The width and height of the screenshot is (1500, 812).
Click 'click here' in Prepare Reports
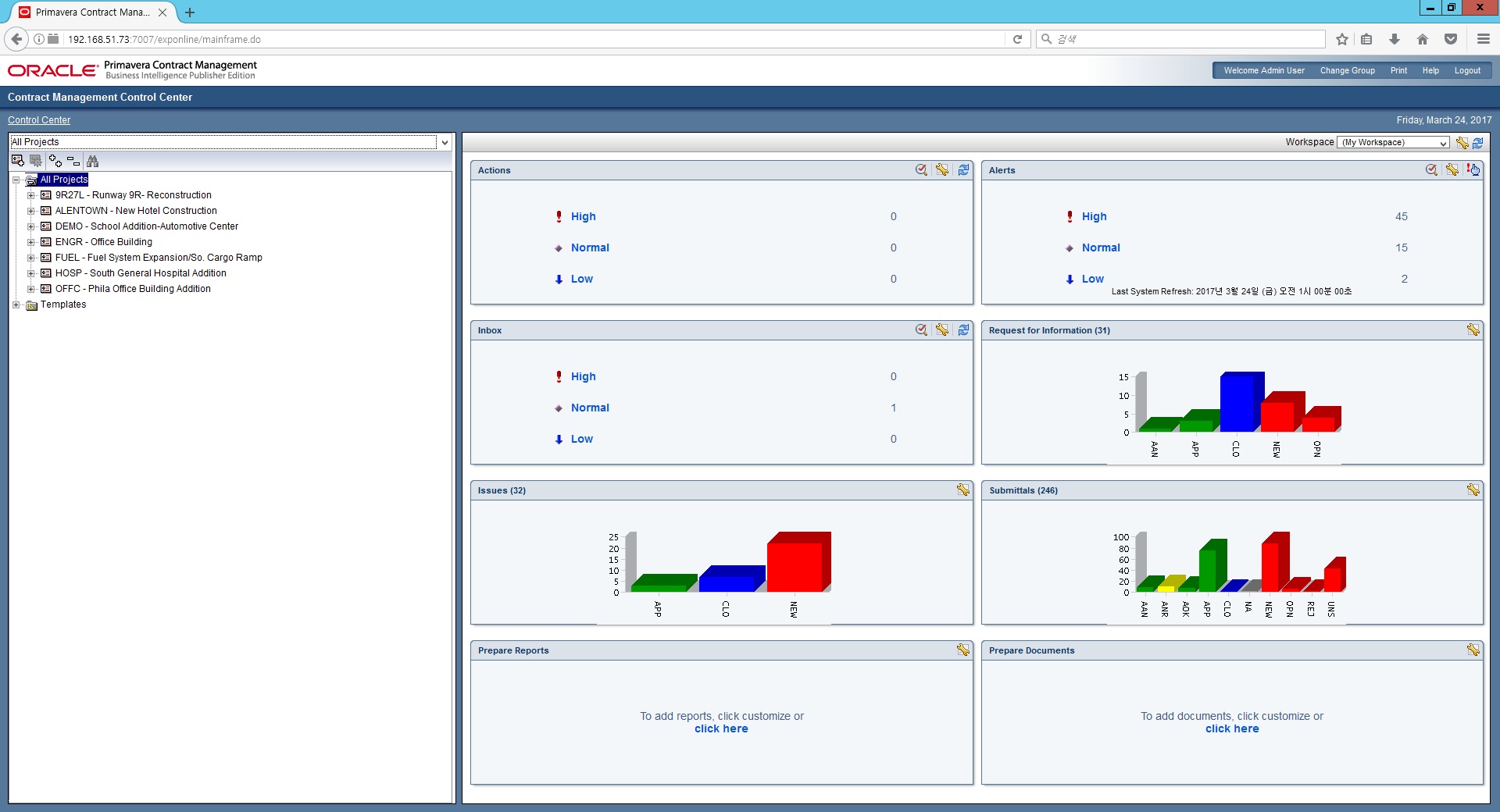[721, 728]
